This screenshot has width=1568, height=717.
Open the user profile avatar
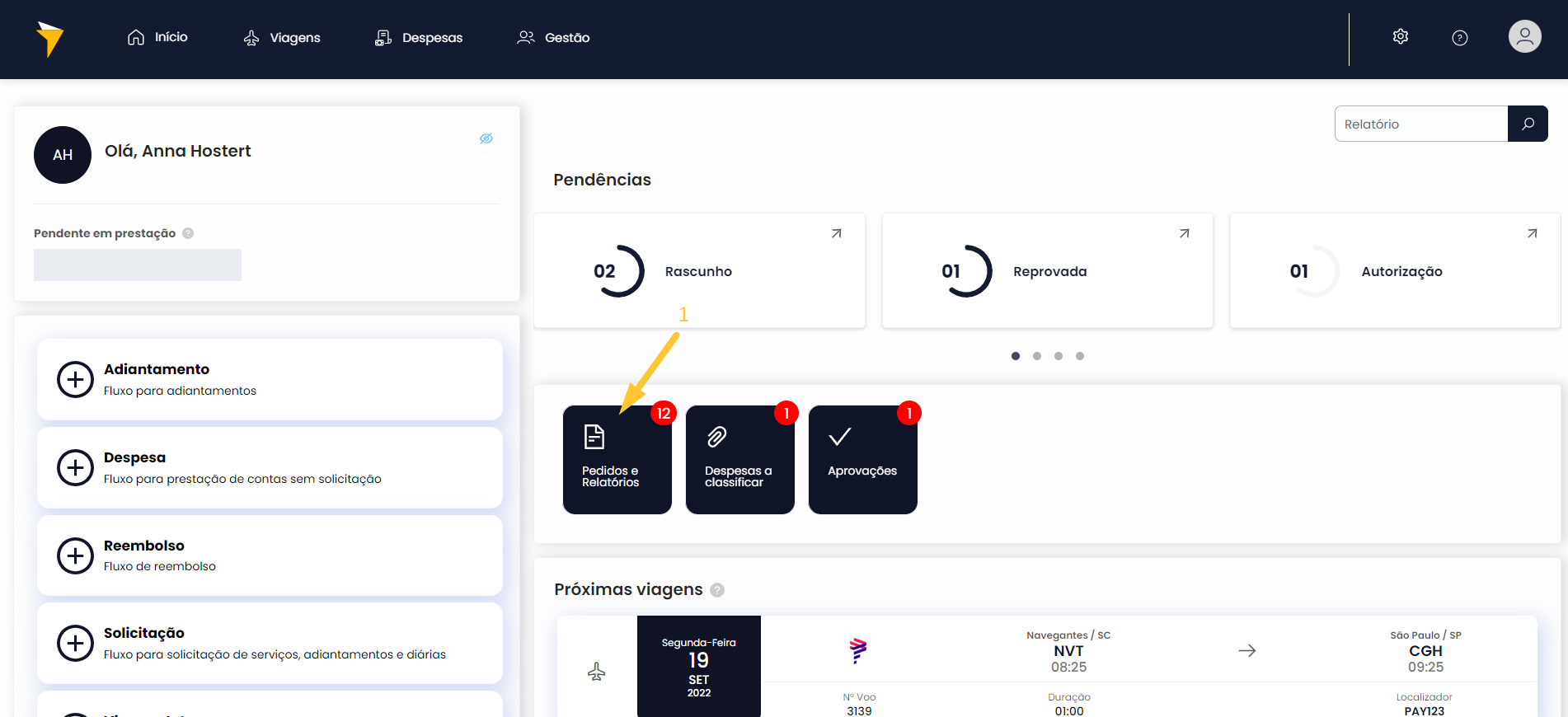coord(1524,37)
